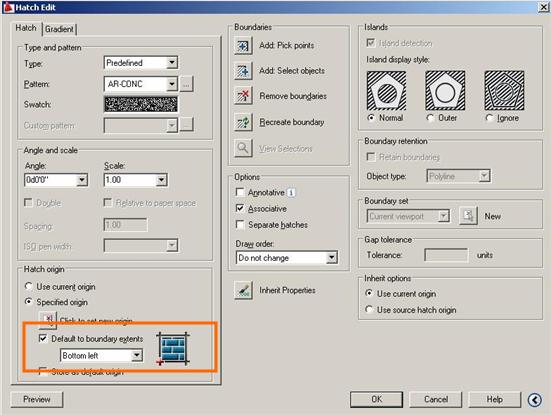Uncheck Default to boundary extents

(43, 339)
